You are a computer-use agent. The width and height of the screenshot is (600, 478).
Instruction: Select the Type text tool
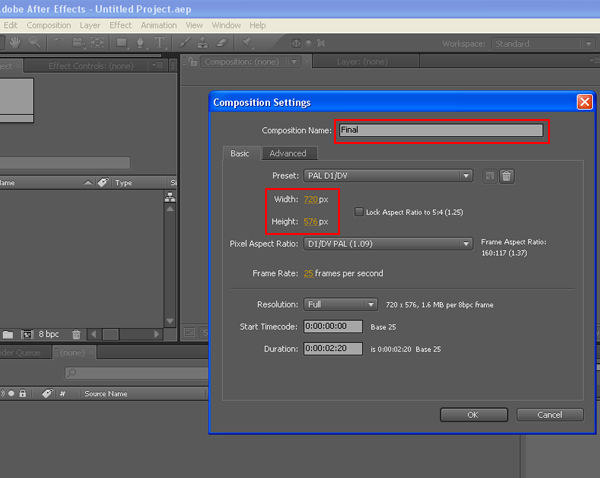pos(160,43)
